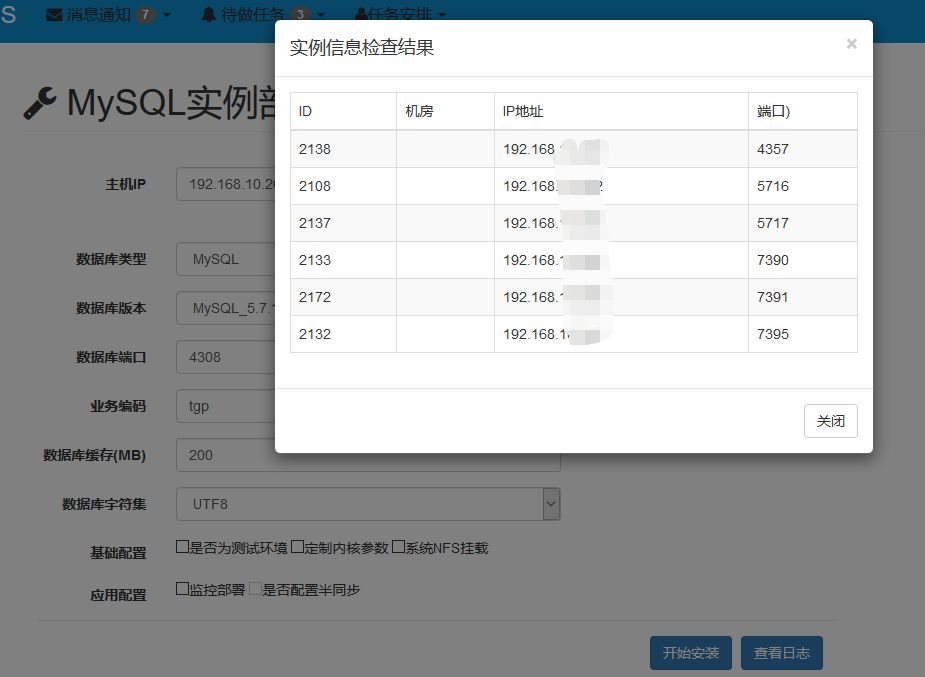Open the 任务安排 menu

(401, 14)
